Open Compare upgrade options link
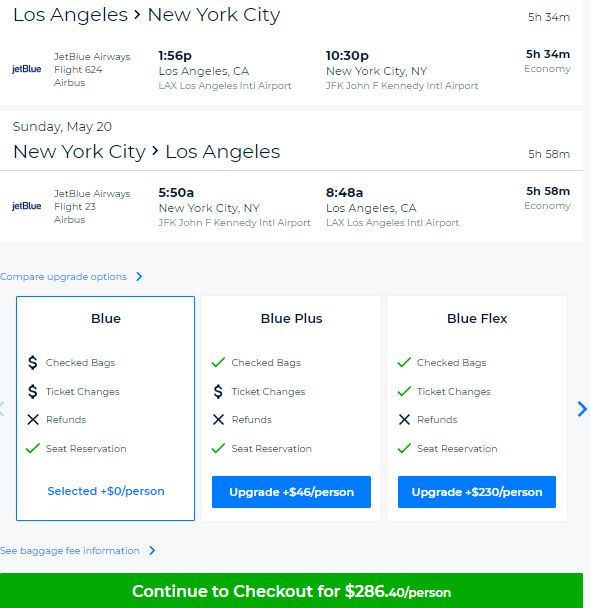 click(63, 277)
